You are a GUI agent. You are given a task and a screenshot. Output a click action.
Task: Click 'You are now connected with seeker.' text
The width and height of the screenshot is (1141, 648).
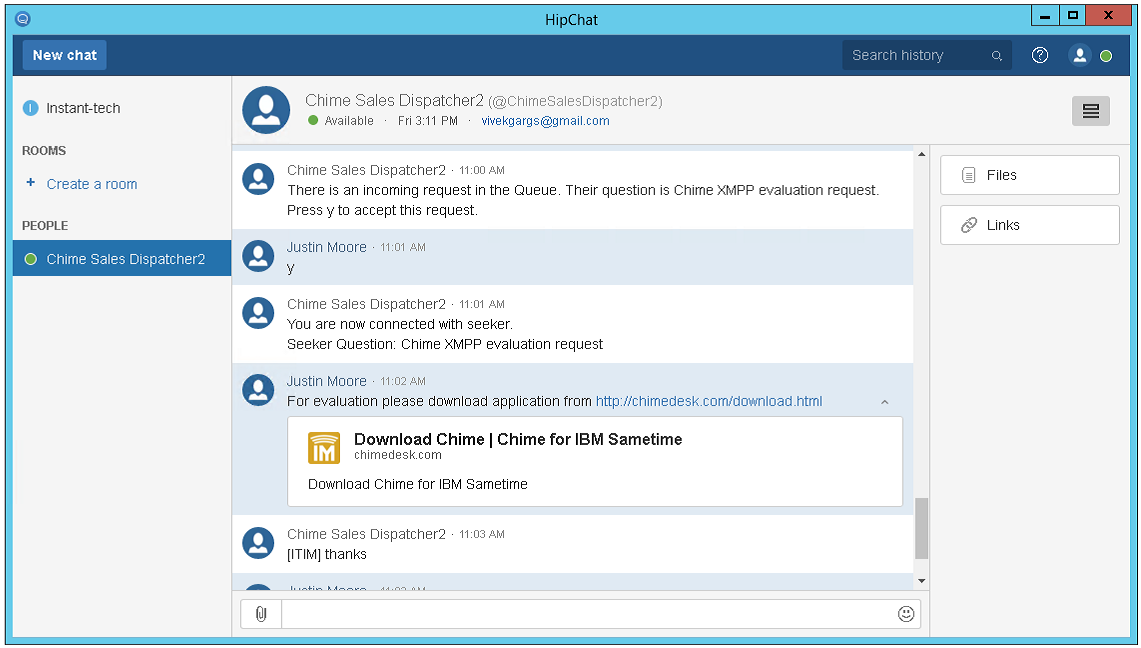(399, 324)
